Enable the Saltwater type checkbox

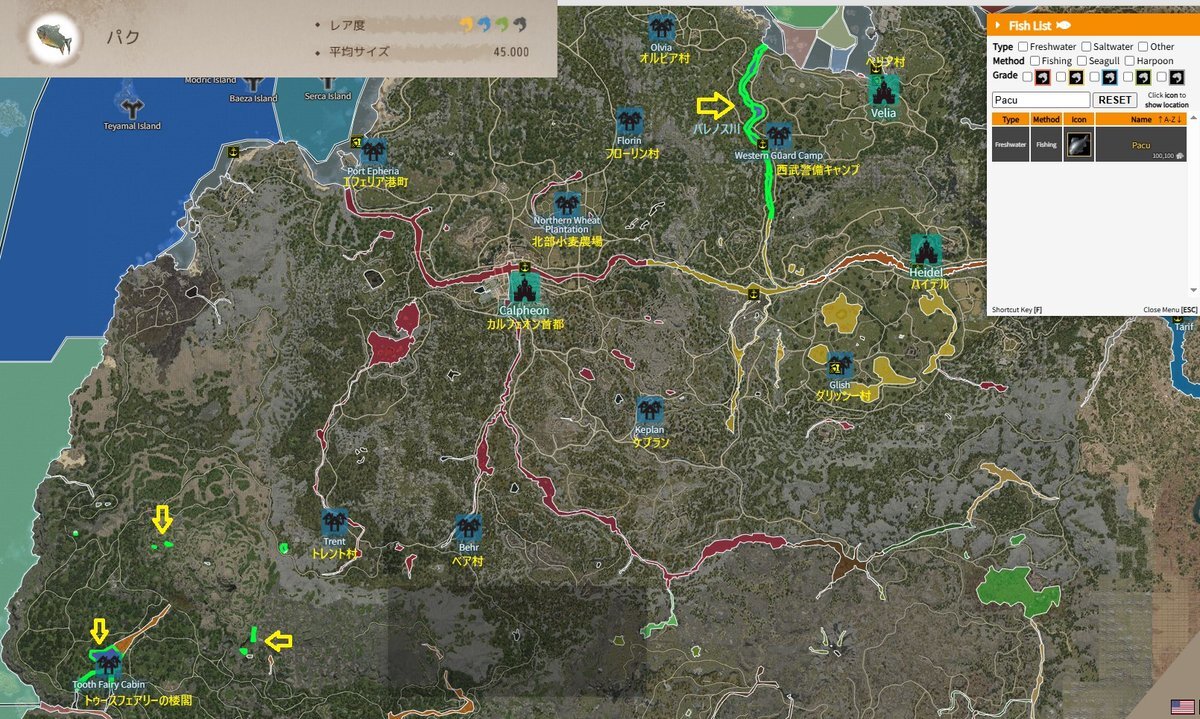pyautogui.click(x=1086, y=47)
